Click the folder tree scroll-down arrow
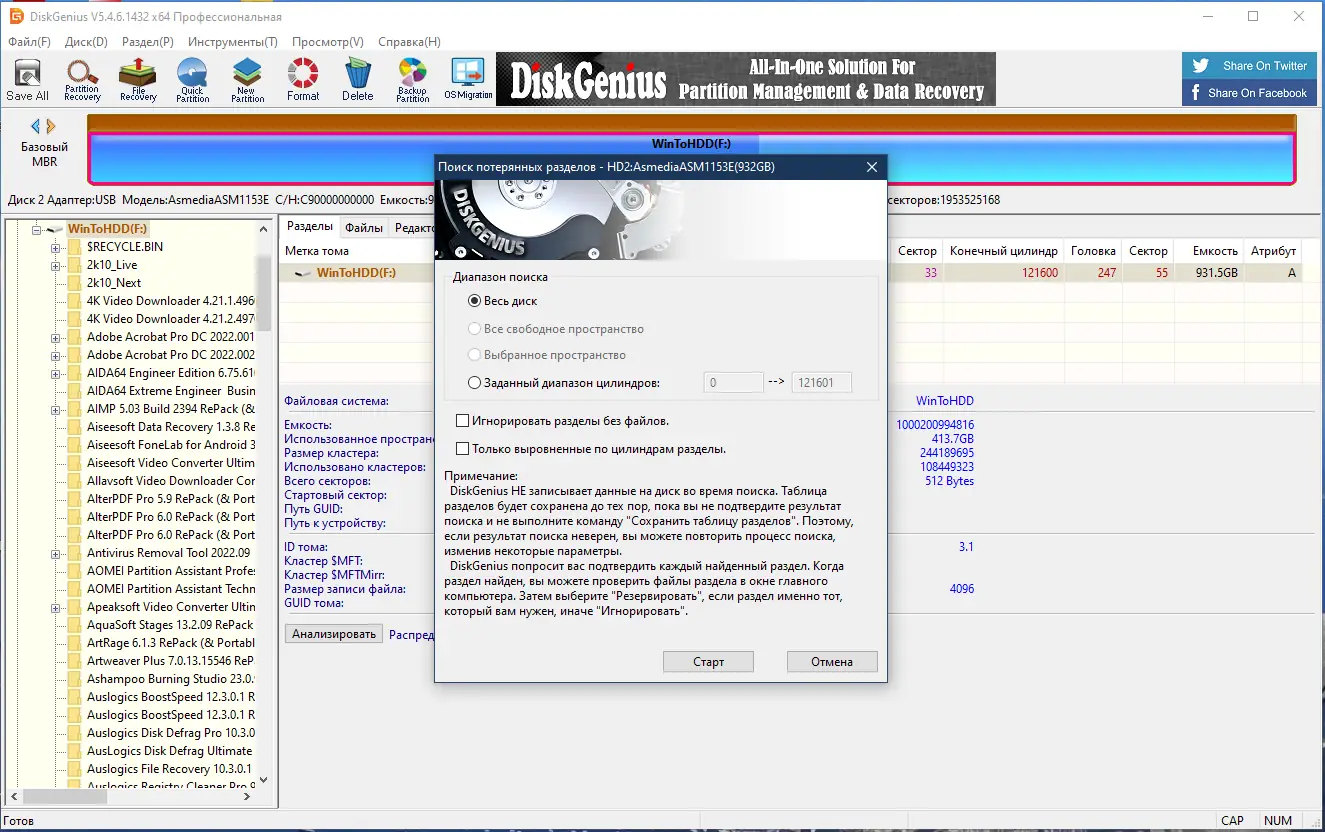 (264, 780)
